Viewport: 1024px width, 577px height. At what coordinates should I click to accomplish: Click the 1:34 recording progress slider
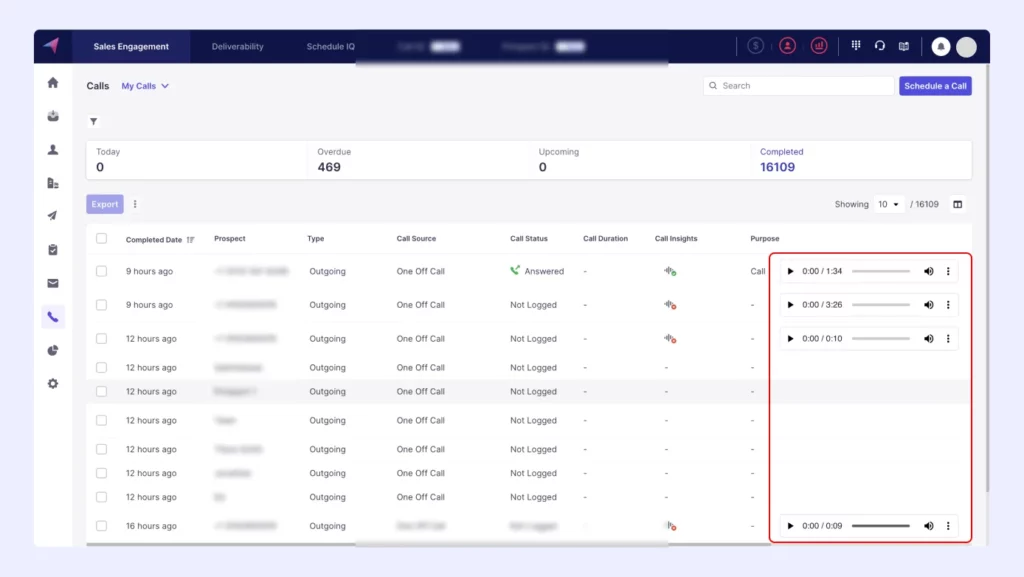point(880,271)
